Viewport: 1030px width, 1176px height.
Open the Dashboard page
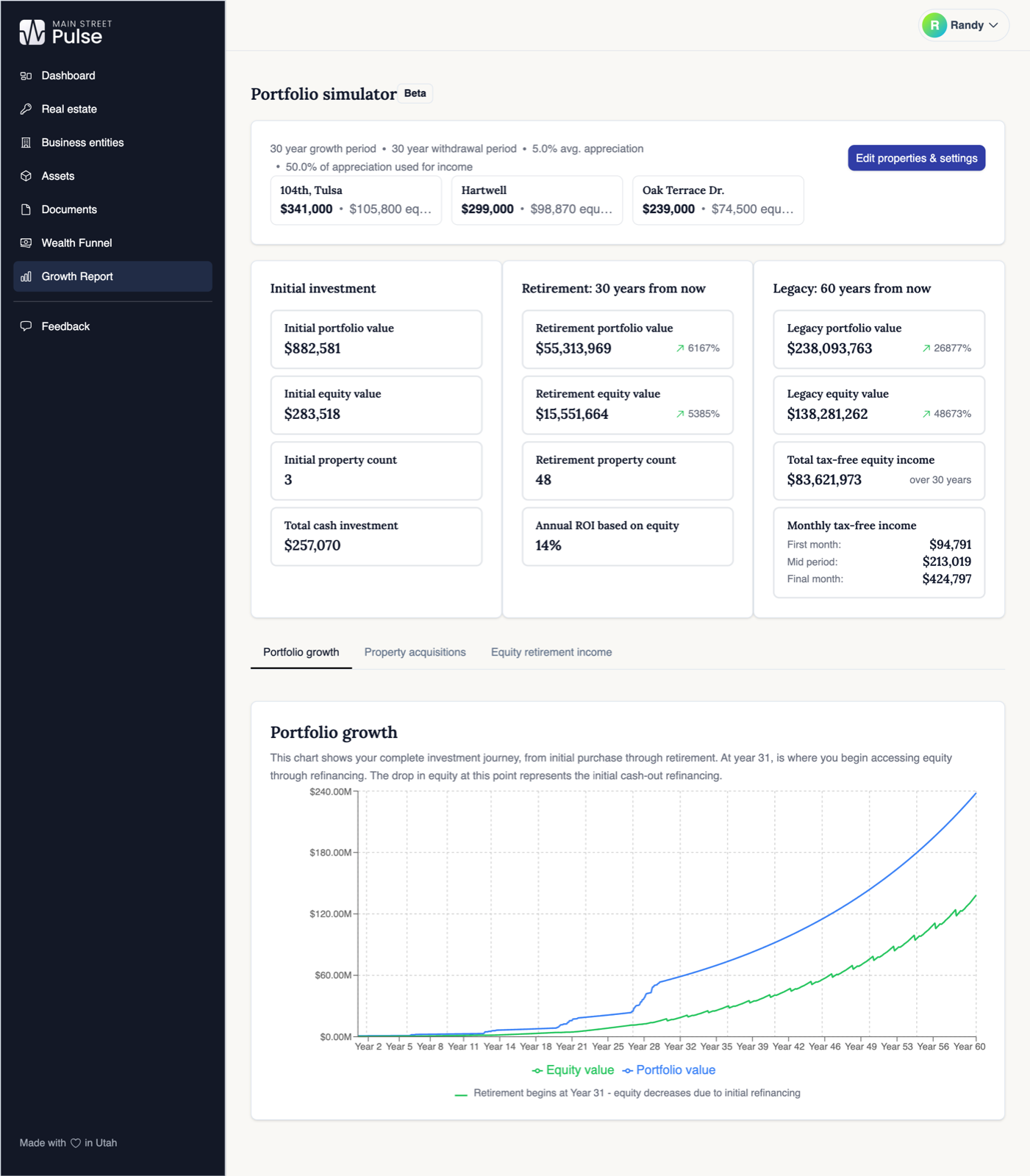(112, 76)
